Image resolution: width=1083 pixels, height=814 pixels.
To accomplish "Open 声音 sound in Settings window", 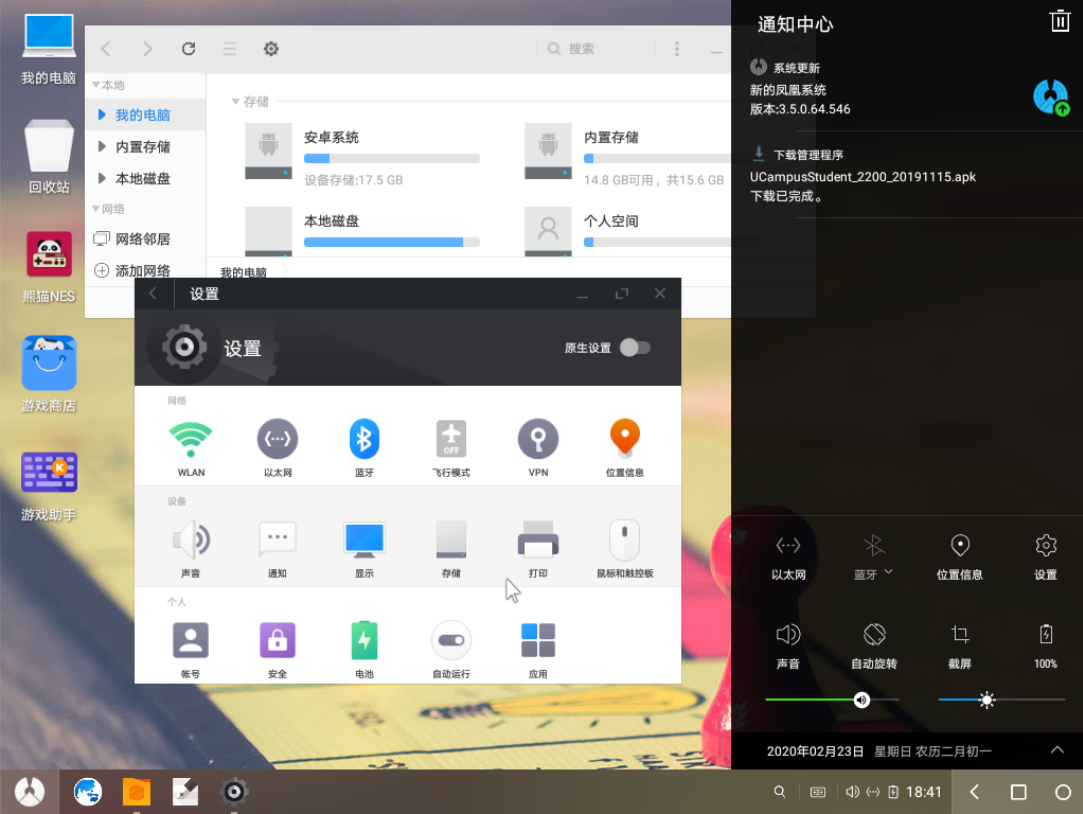I will pyautogui.click(x=191, y=549).
